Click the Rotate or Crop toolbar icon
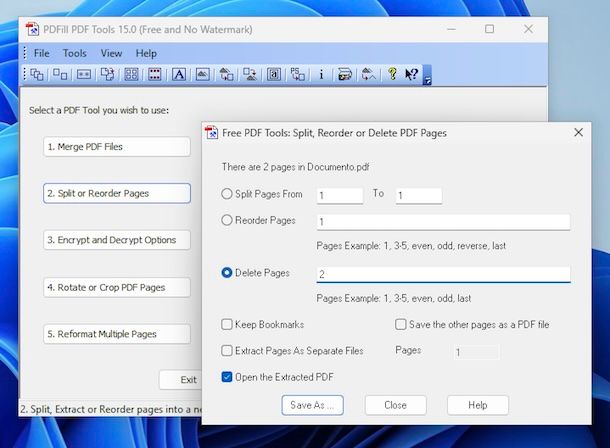Viewport: 610px width, 448px height. click(x=107, y=74)
